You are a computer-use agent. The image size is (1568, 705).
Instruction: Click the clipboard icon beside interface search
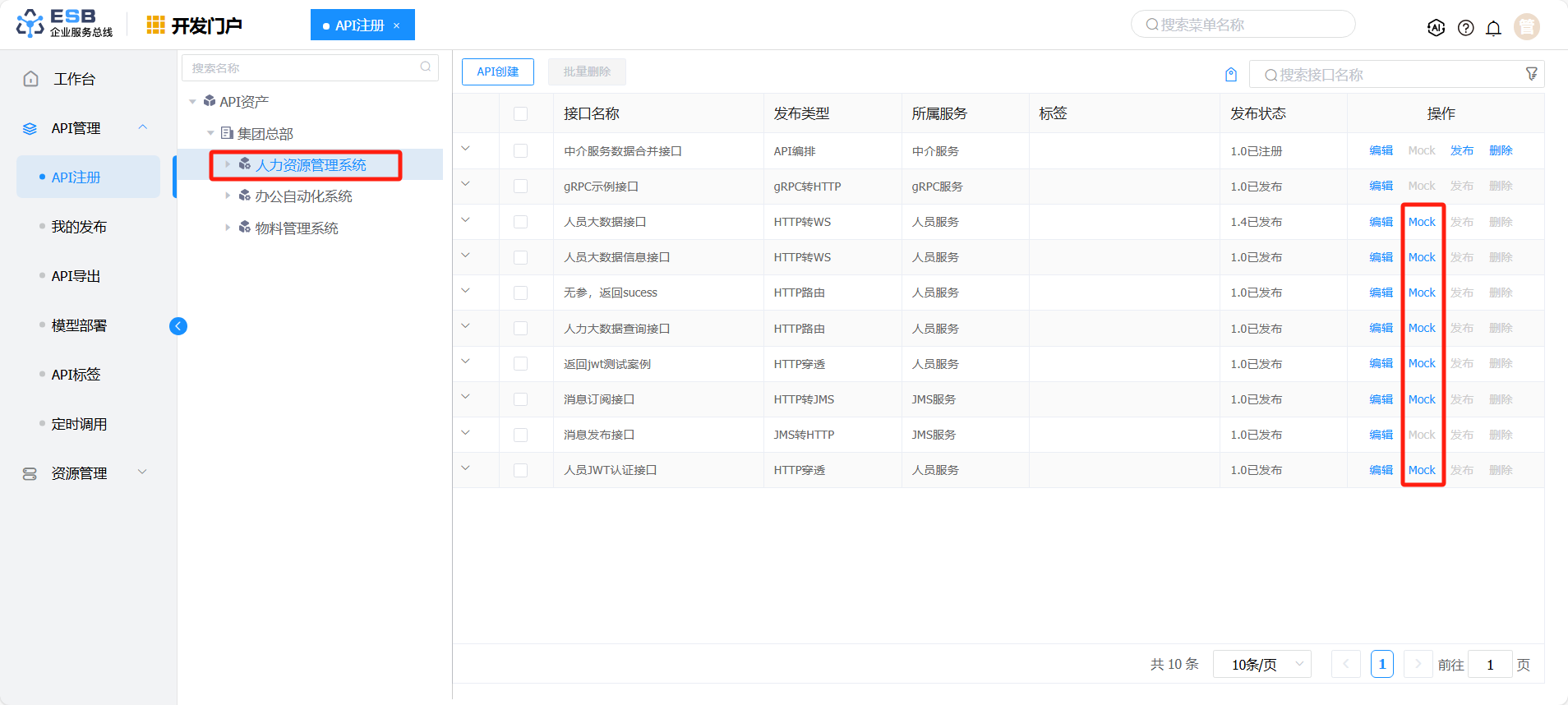click(1231, 75)
